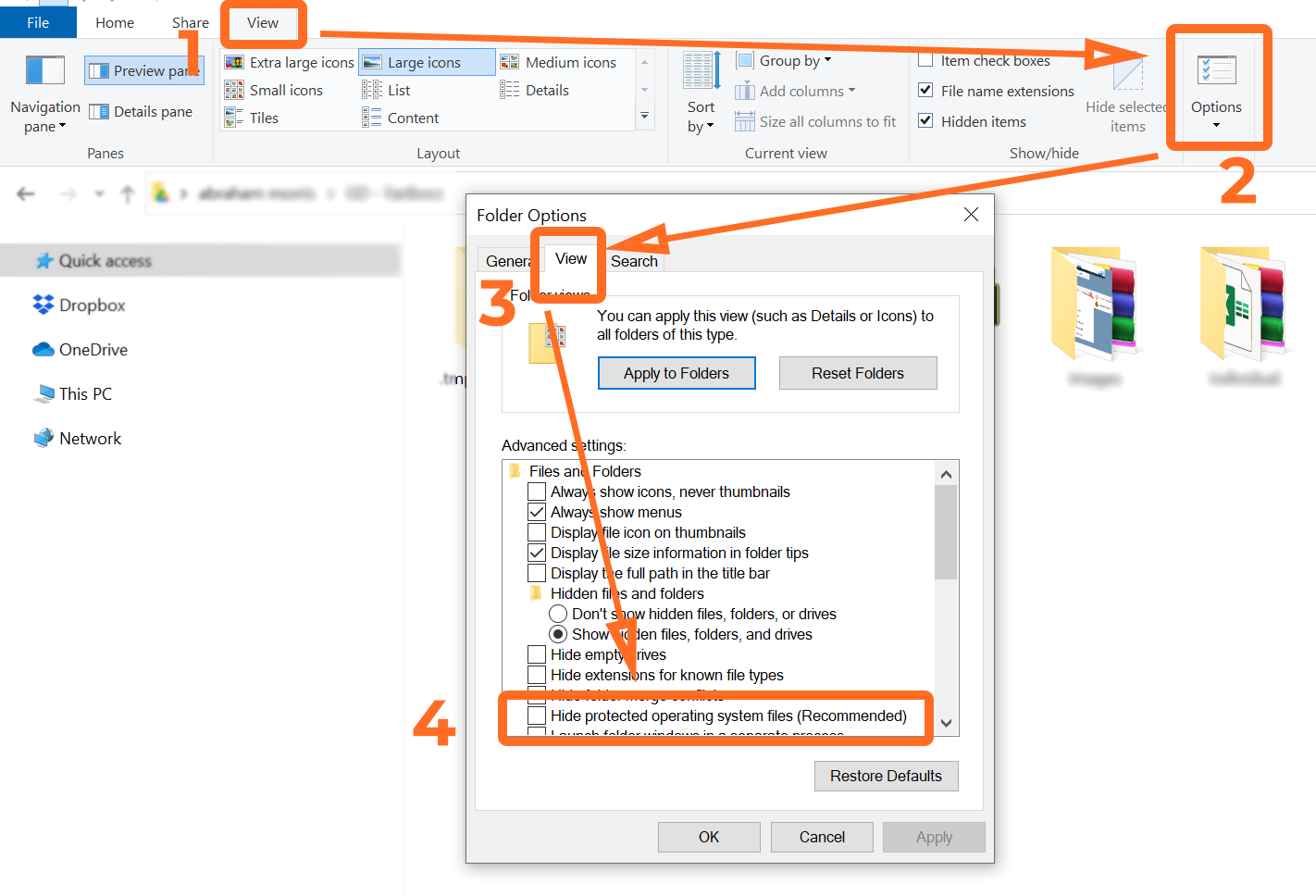Click the Advanced settings scroll-down arrow
The height and width of the screenshot is (896, 1316).
click(x=946, y=723)
